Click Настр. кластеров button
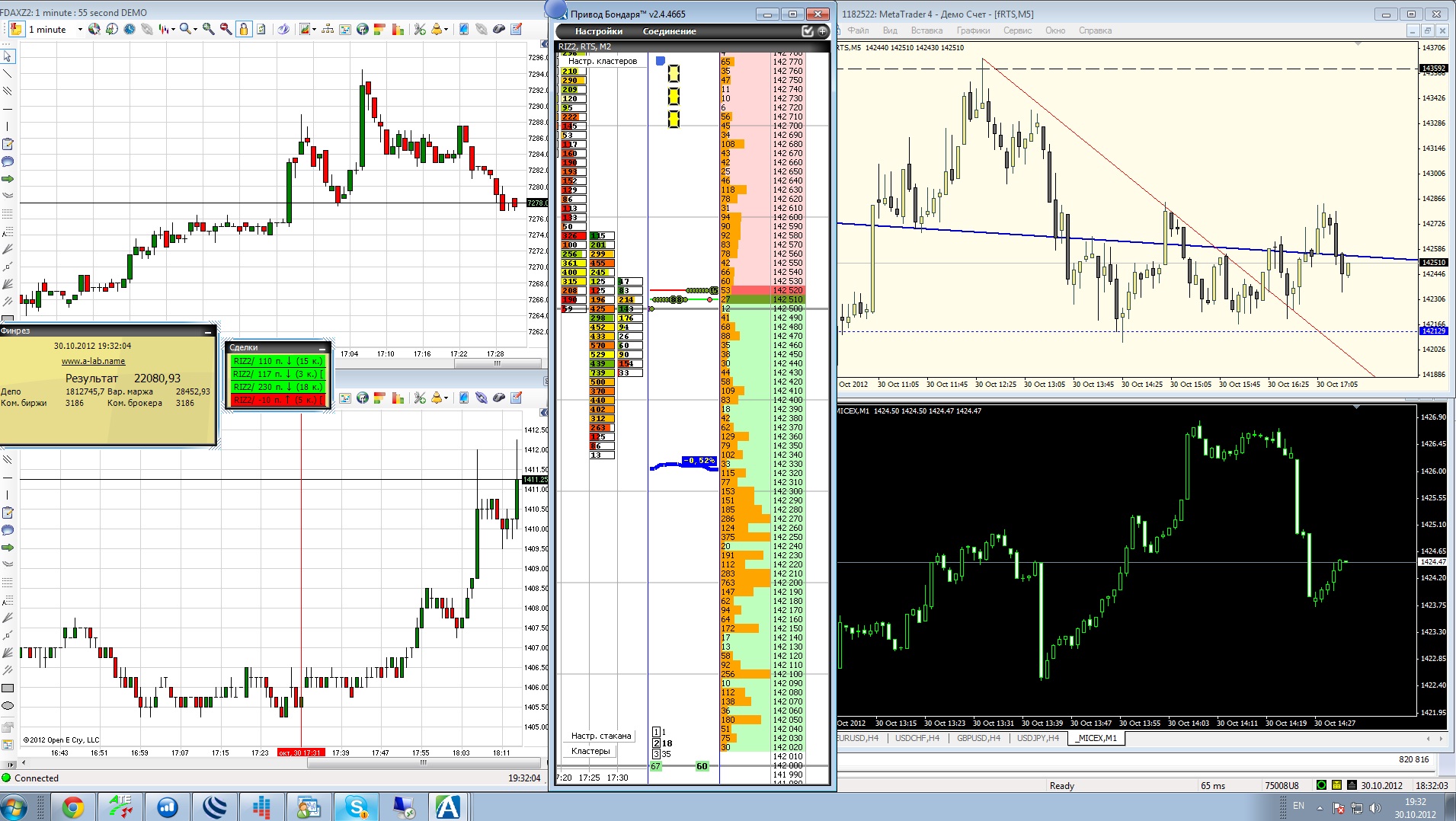 [603, 61]
